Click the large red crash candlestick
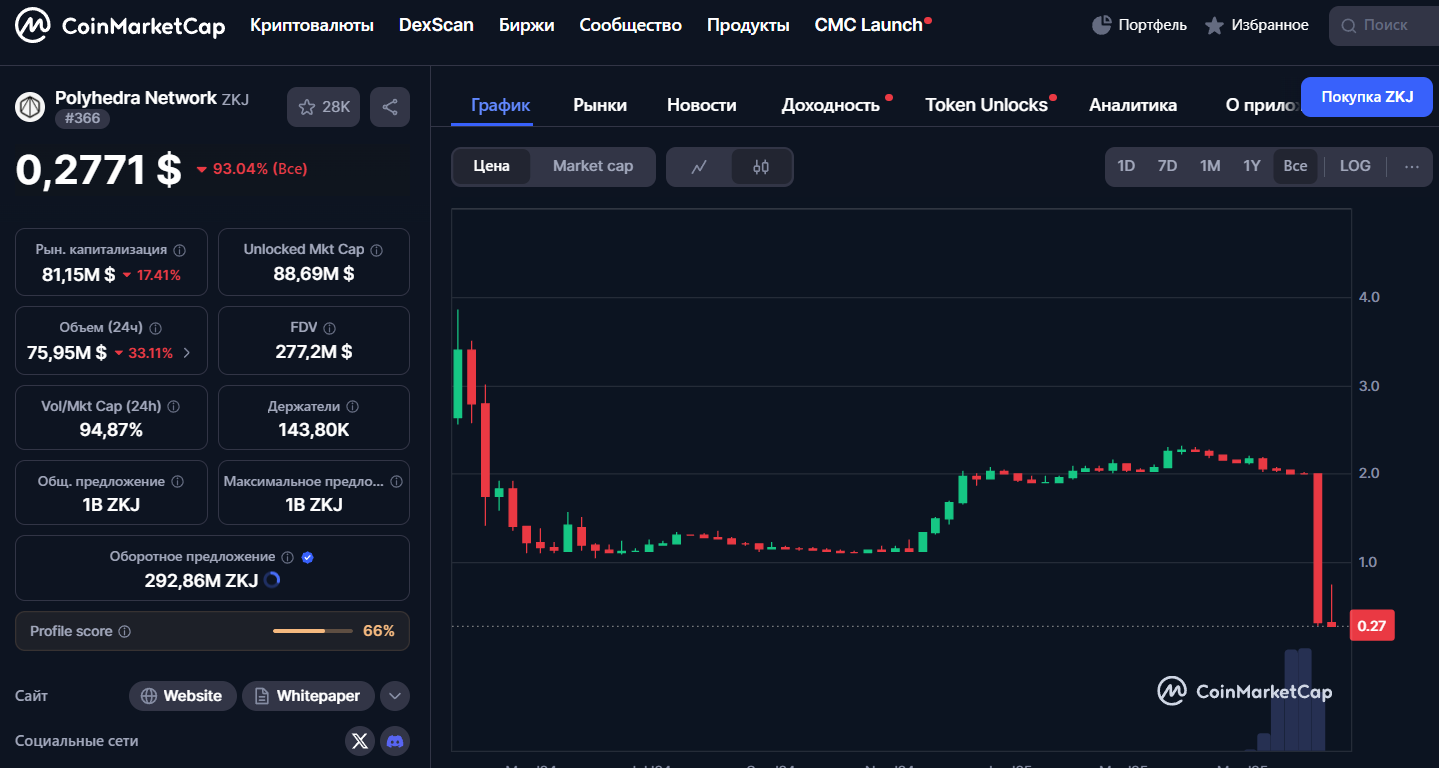The height and width of the screenshot is (768, 1439). click(1318, 548)
